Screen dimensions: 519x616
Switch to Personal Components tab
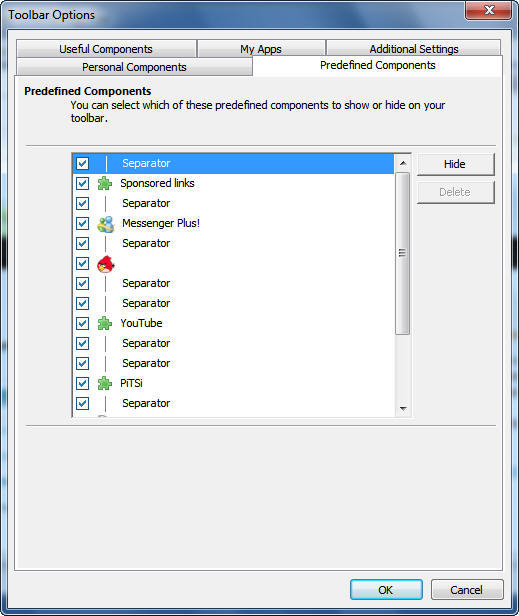point(134,67)
